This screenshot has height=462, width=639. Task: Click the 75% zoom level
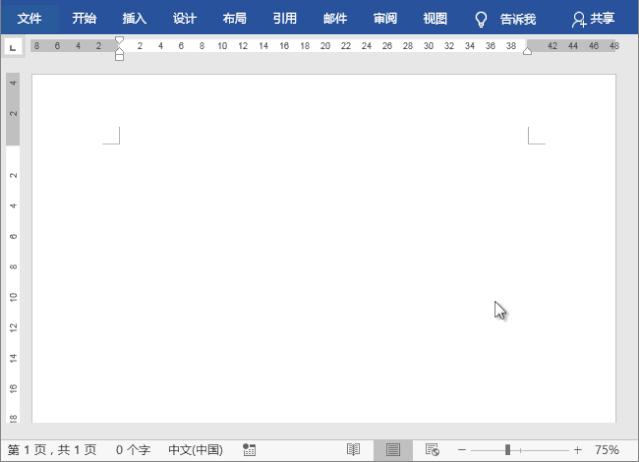click(606, 450)
